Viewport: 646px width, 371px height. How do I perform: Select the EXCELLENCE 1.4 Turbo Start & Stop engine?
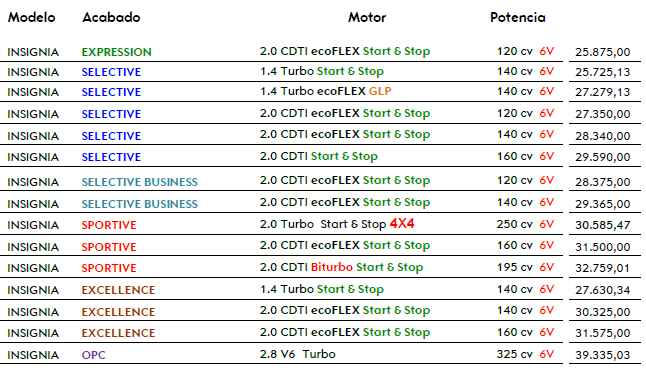(x=322, y=289)
